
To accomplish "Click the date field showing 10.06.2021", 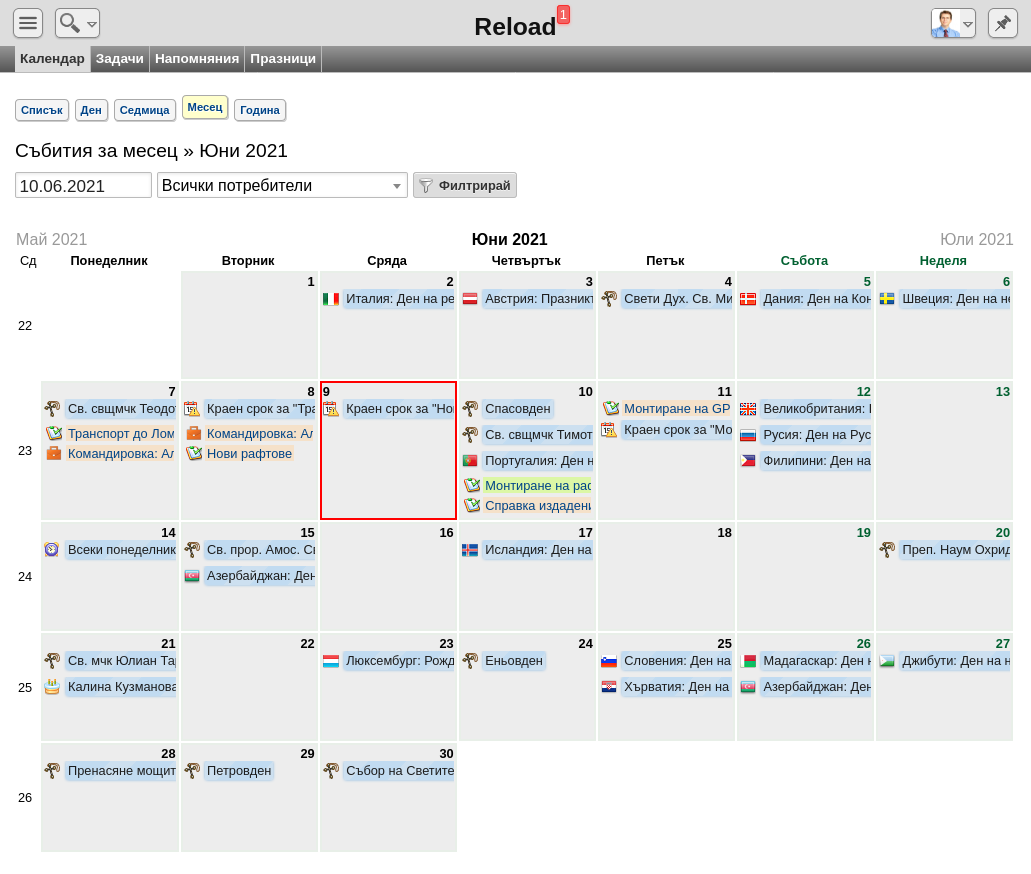I will pyautogui.click(x=84, y=185).
